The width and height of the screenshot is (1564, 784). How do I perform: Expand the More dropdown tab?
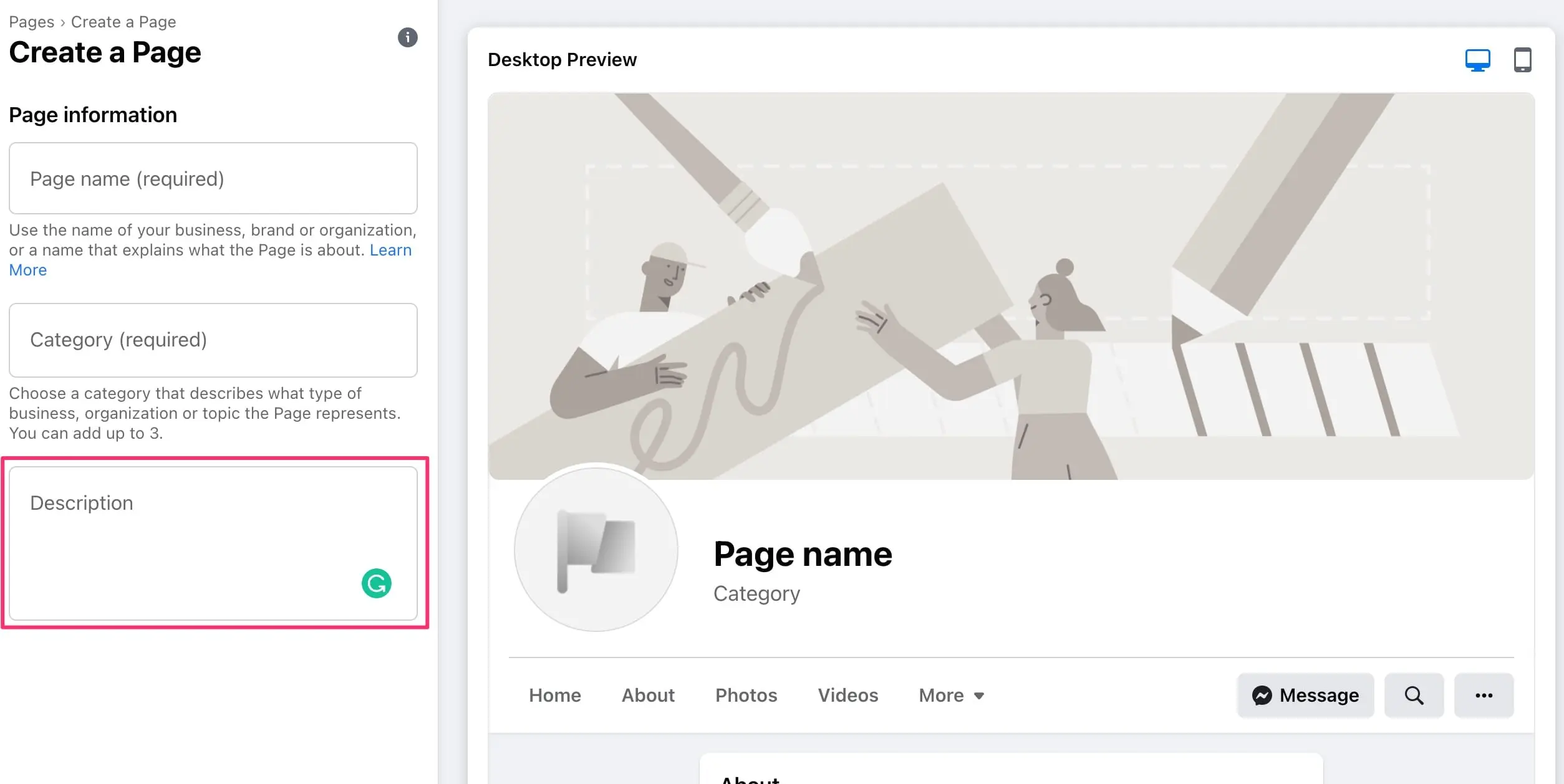(x=952, y=696)
